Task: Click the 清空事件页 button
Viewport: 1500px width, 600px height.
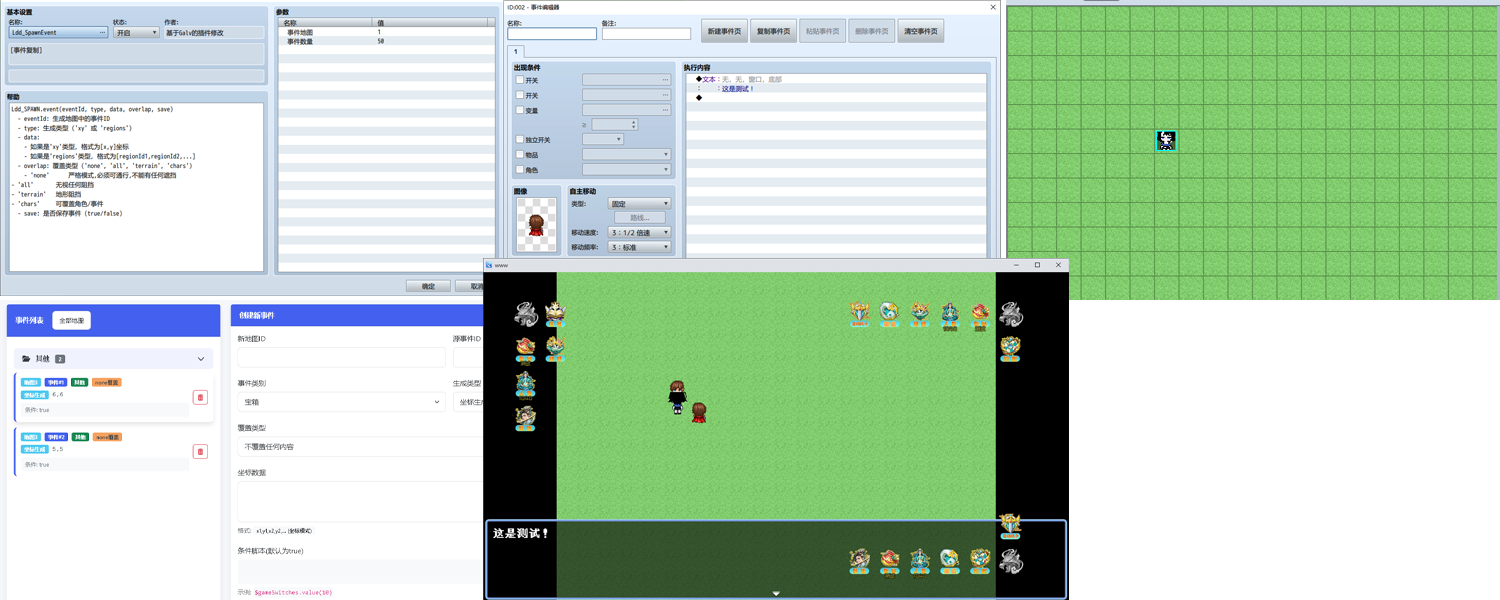Action: click(x=920, y=31)
